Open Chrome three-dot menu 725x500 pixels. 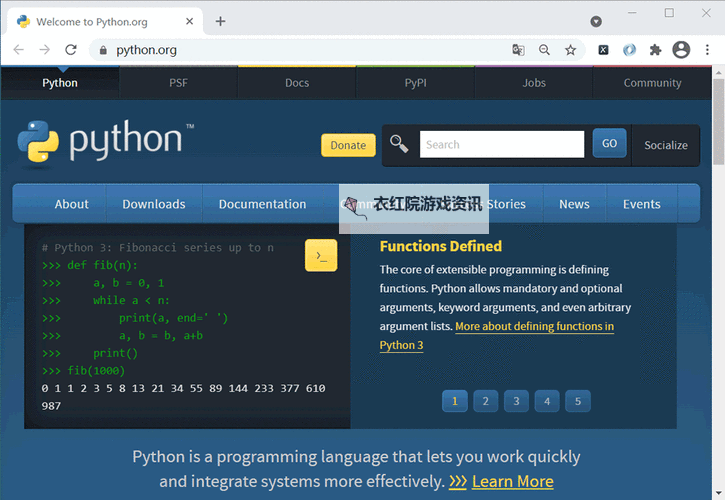tap(707, 49)
